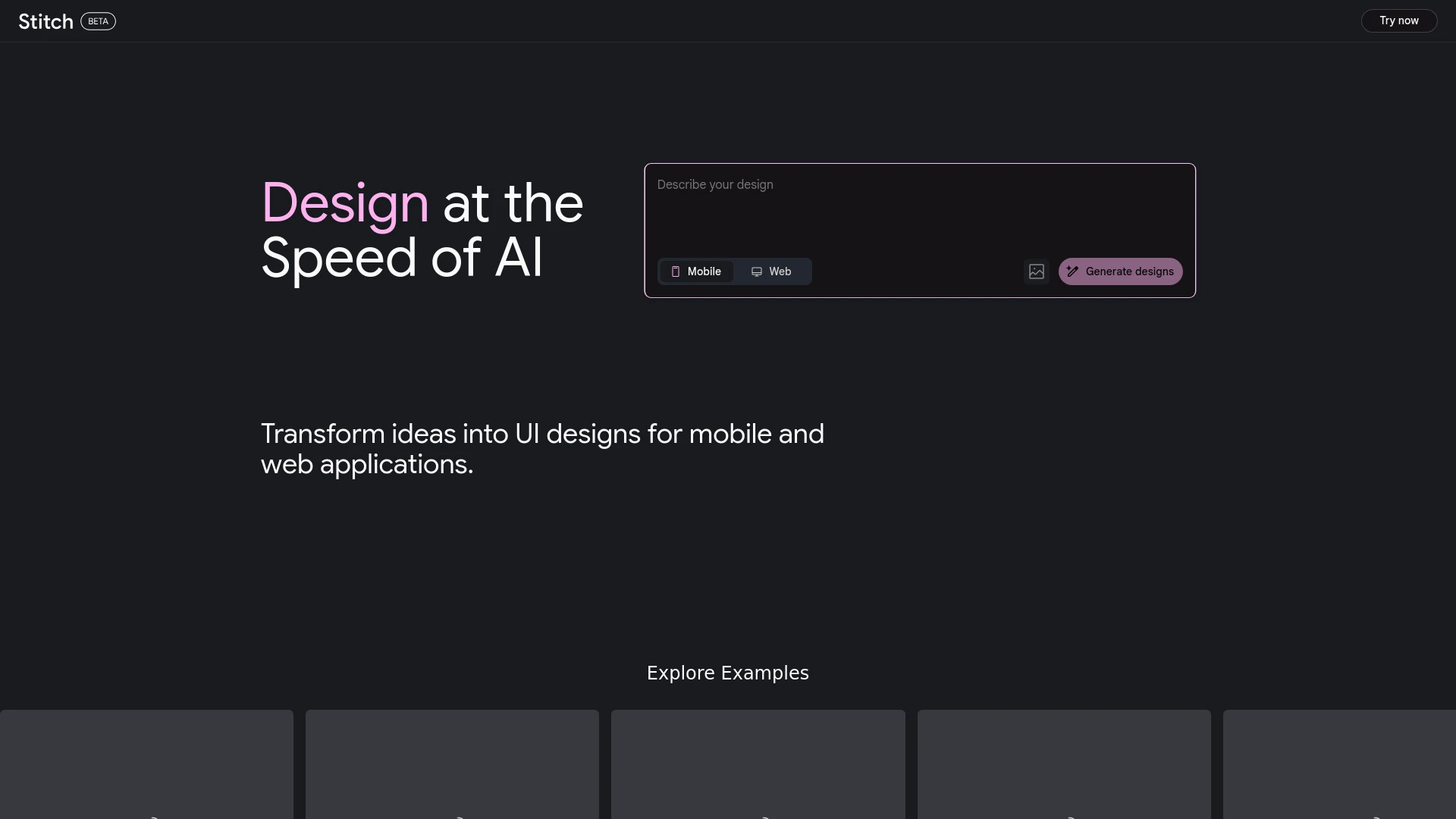Click the phone icon beside Mobile

(x=676, y=271)
